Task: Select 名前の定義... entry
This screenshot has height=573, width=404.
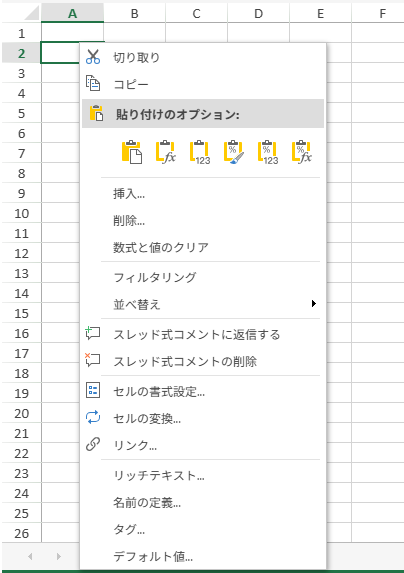Action: pyautogui.click(x=203, y=502)
